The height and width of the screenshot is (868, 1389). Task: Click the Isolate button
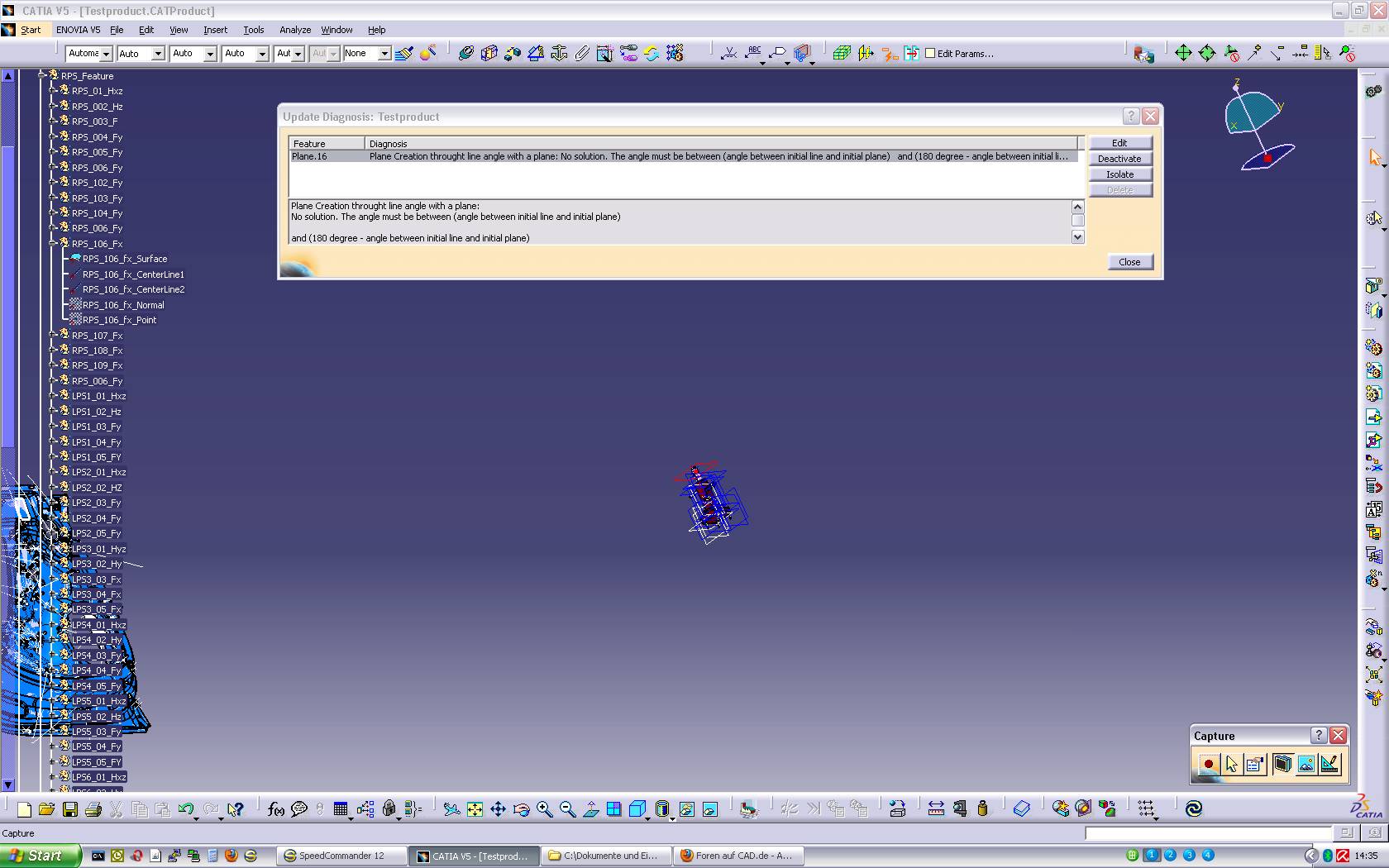[x=1119, y=174]
